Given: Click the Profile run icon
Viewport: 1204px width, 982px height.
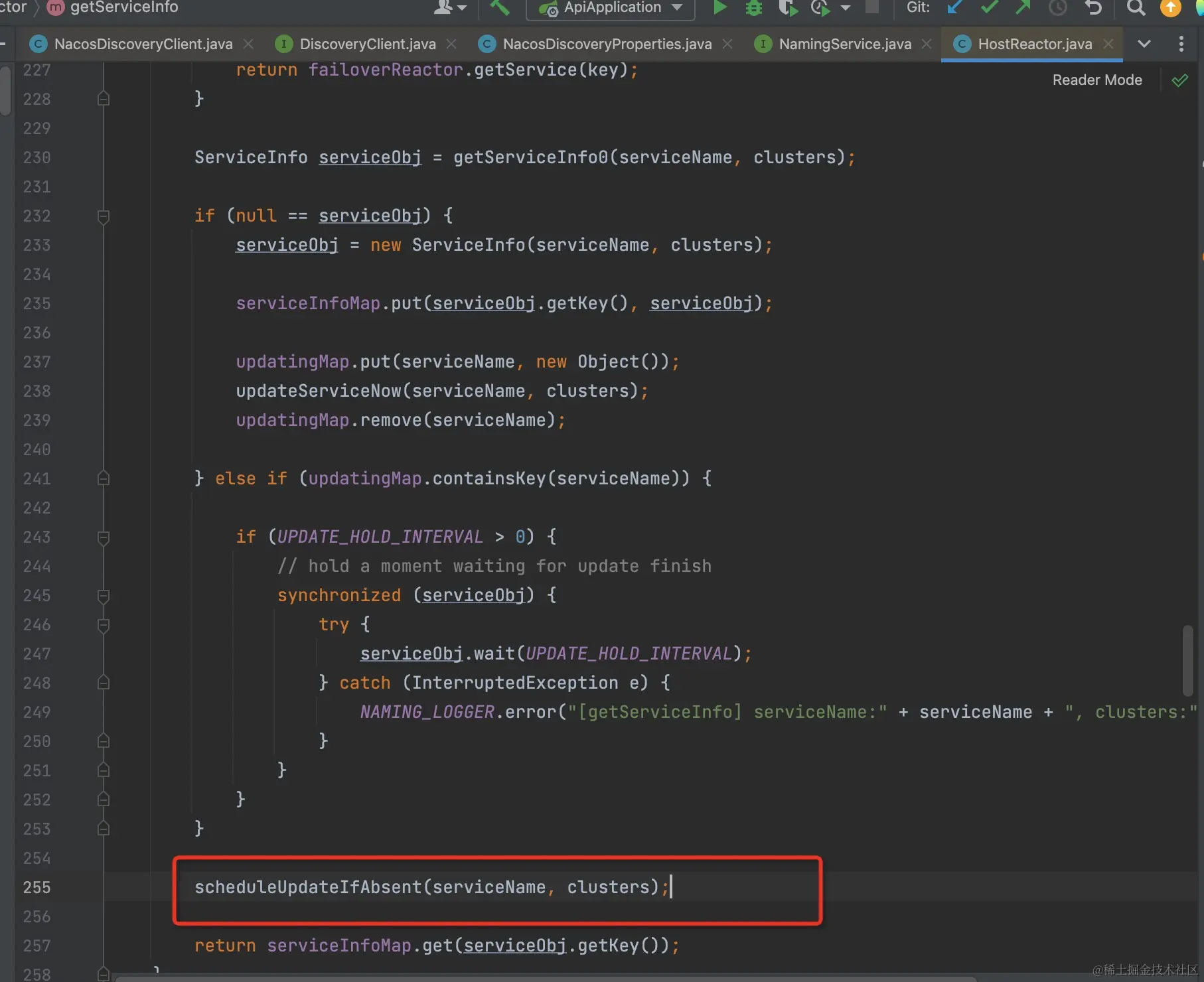Looking at the screenshot, I should point(820,7).
